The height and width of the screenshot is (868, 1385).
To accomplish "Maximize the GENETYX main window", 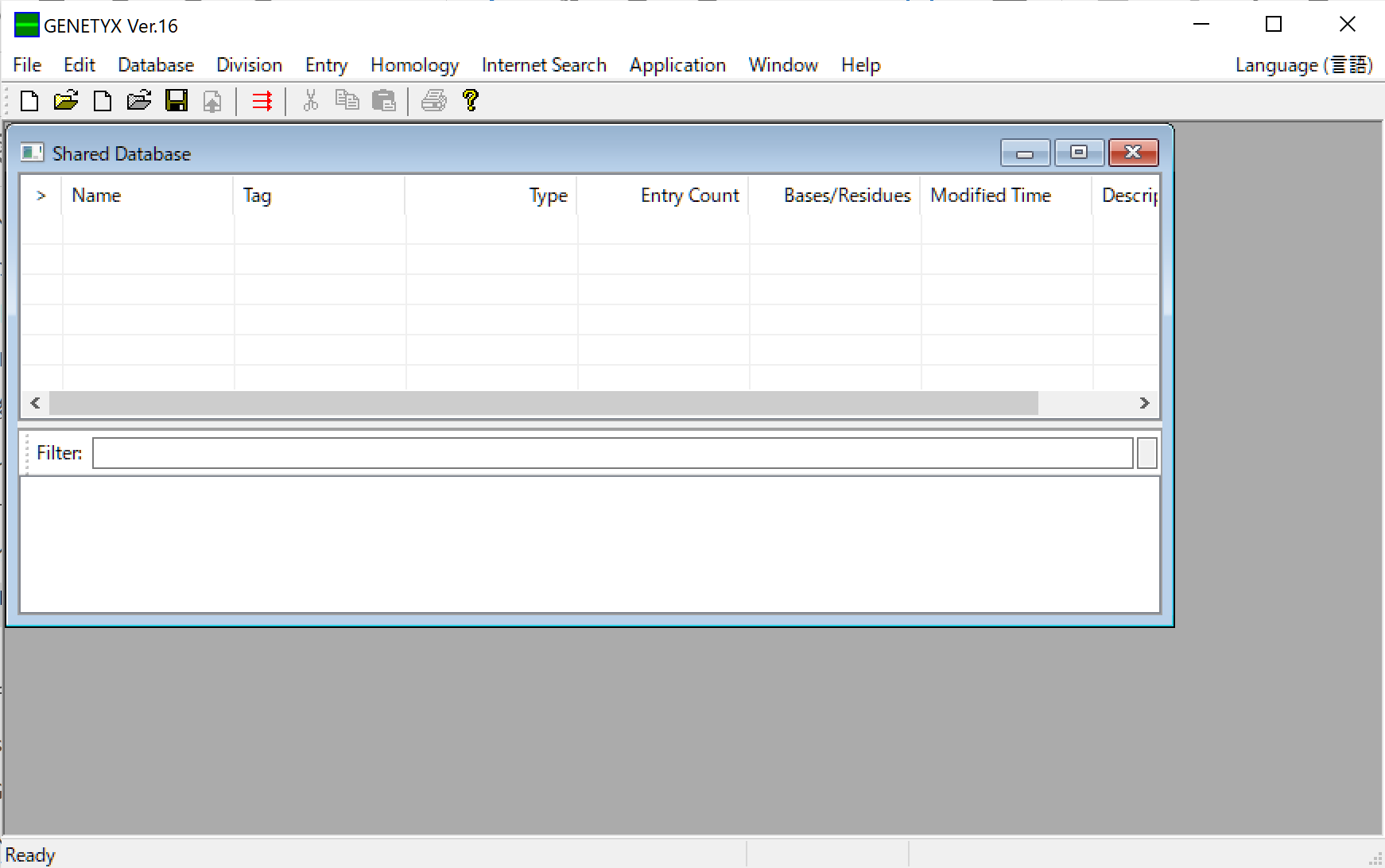I will 1274,25.
